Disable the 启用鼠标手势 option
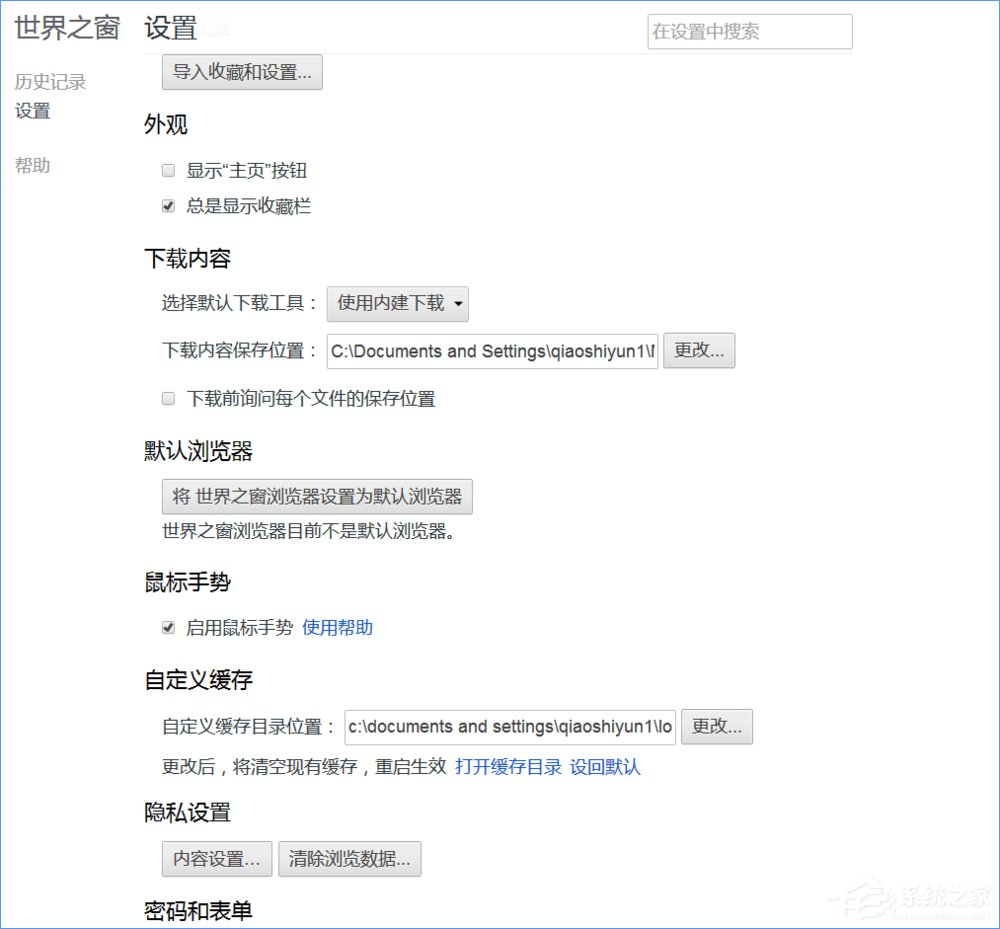Image resolution: width=1000 pixels, height=929 pixels. pos(168,628)
